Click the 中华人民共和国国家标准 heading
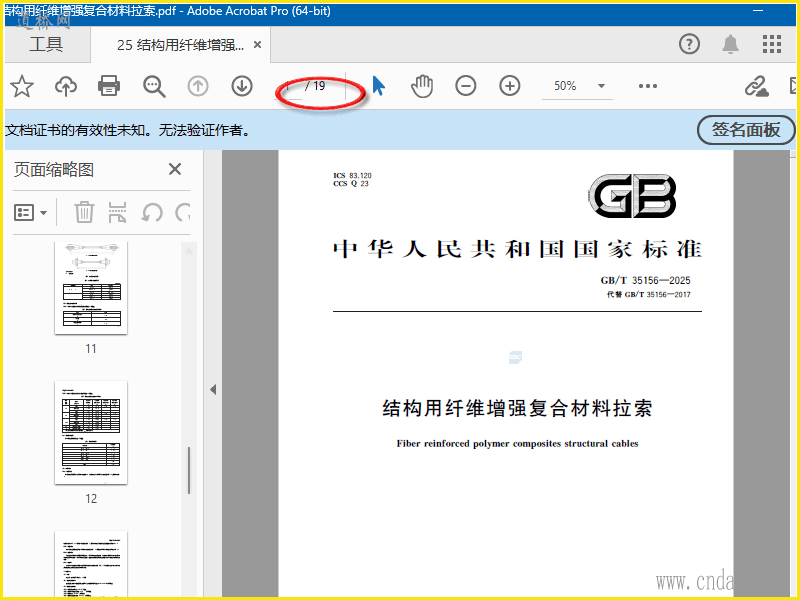Viewport: 800px width, 600px height. (517, 249)
